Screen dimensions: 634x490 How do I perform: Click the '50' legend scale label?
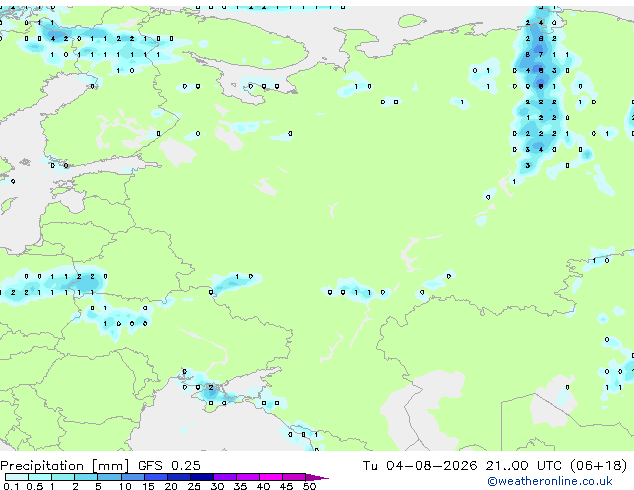pyautogui.click(x=309, y=486)
